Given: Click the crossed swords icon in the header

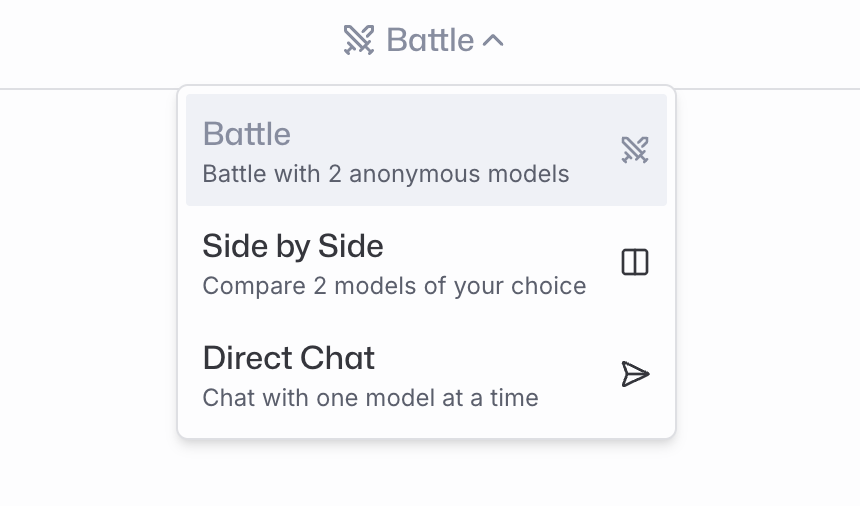Looking at the screenshot, I should (359, 40).
